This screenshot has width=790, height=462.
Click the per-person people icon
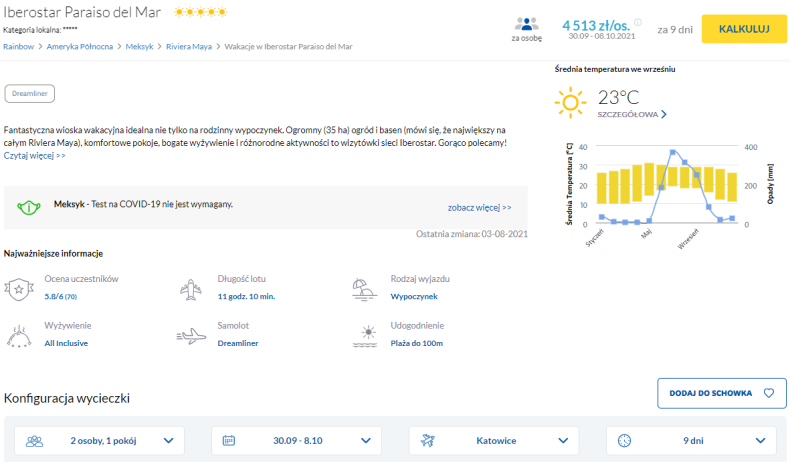click(526, 24)
